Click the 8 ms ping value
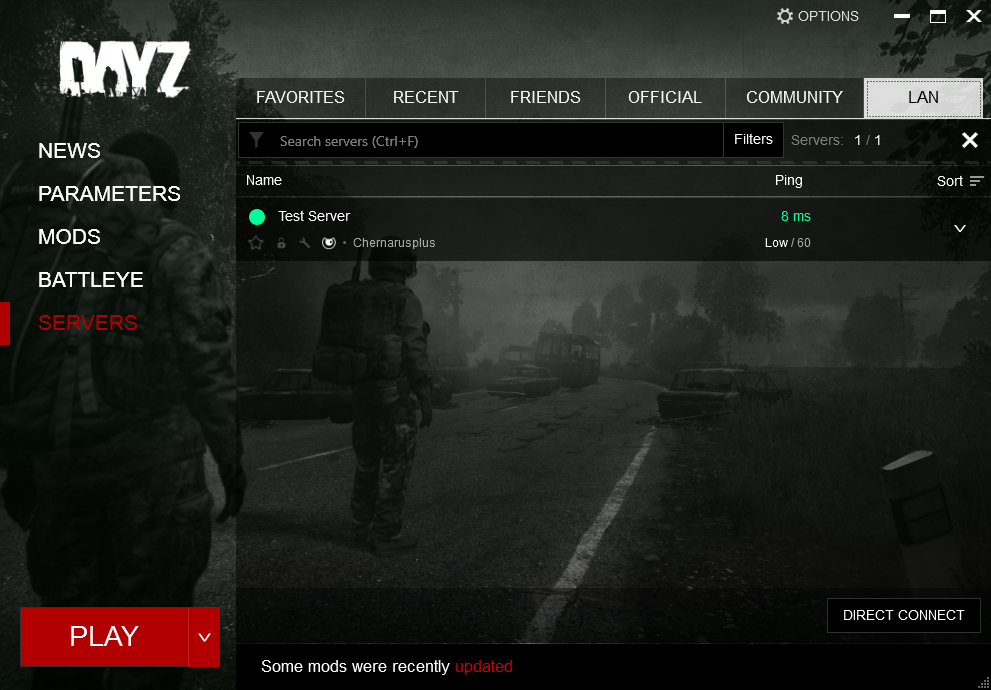This screenshot has width=991, height=690. pos(796,217)
